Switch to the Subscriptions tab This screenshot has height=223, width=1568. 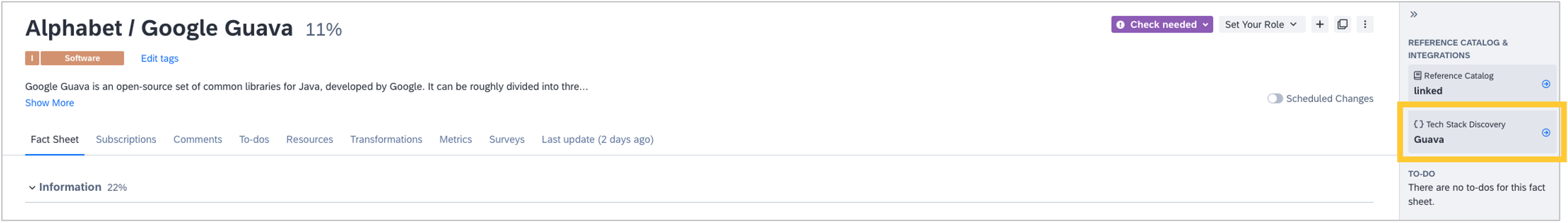pos(126,139)
